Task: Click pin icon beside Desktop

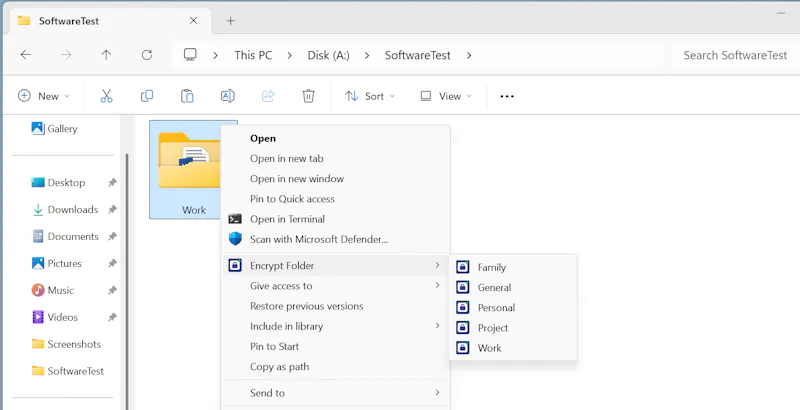Action: point(112,183)
